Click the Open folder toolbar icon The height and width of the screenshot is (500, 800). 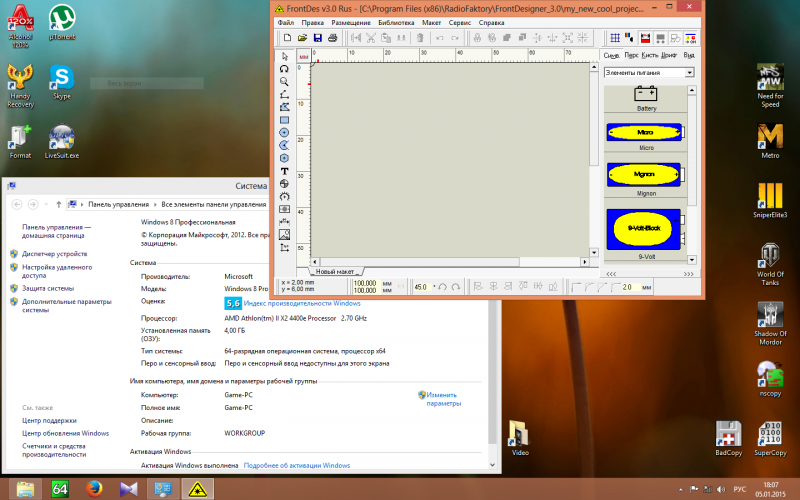[x=302, y=38]
